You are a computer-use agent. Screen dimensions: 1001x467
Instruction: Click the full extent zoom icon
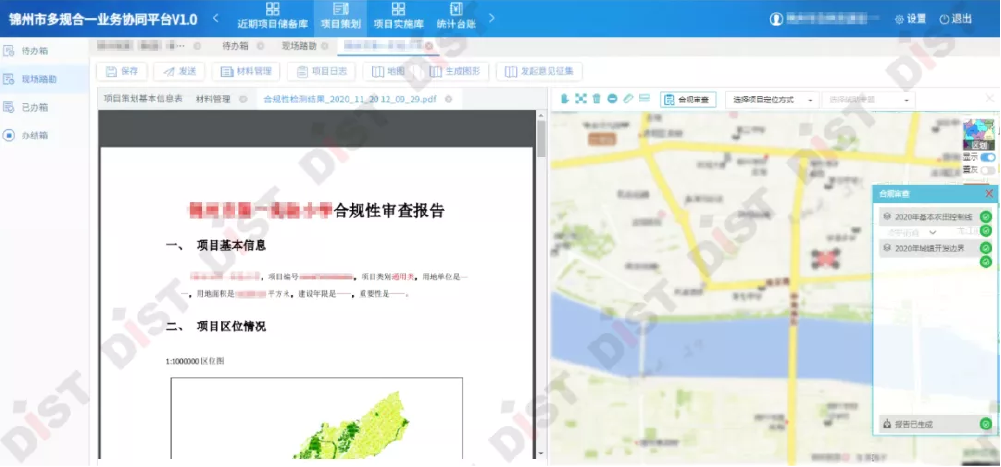pyautogui.click(x=580, y=99)
